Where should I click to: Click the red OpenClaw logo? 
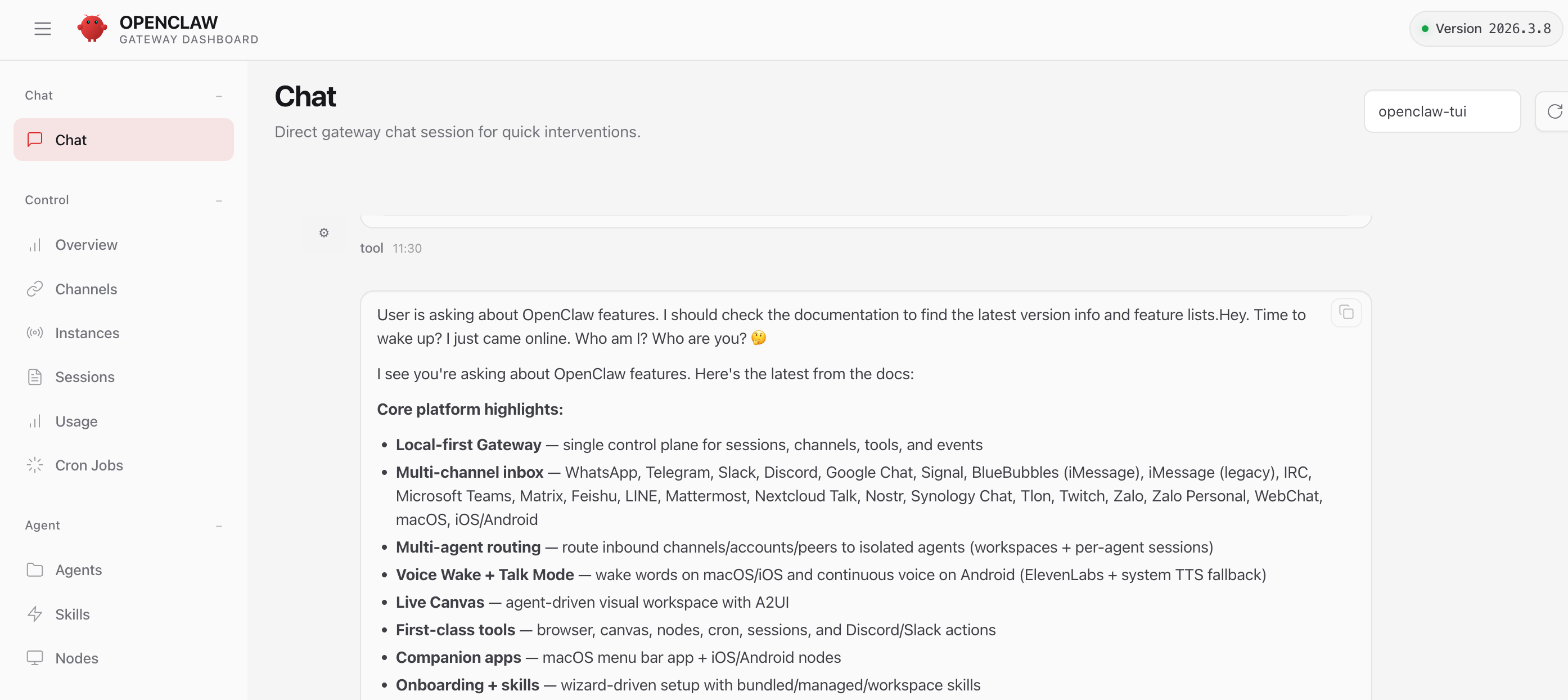(92, 29)
